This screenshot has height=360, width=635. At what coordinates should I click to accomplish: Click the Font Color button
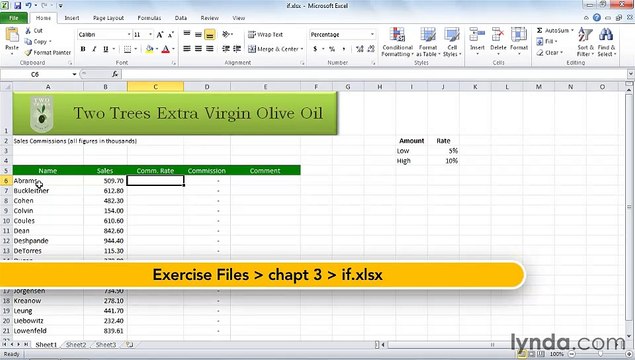(x=166, y=49)
